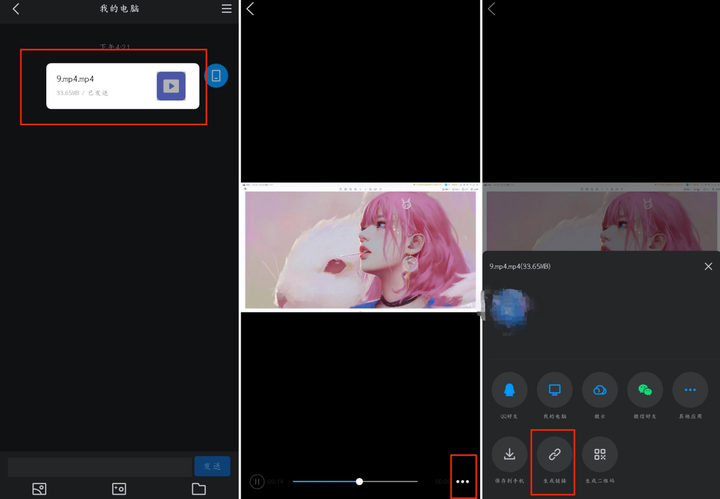
Task: Go back from the video player screen
Action: [x=250, y=9]
